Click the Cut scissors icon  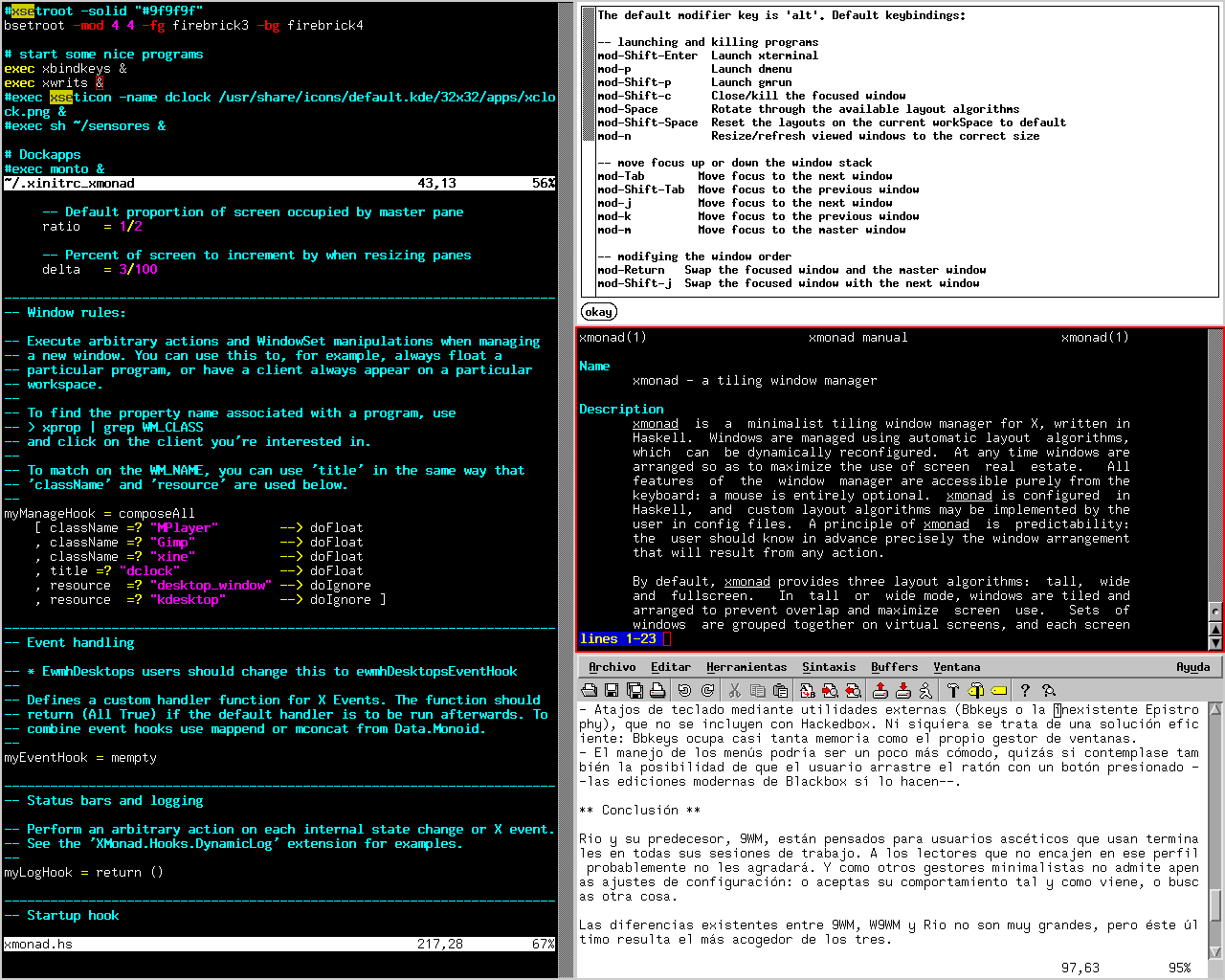[x=734, y=690]
